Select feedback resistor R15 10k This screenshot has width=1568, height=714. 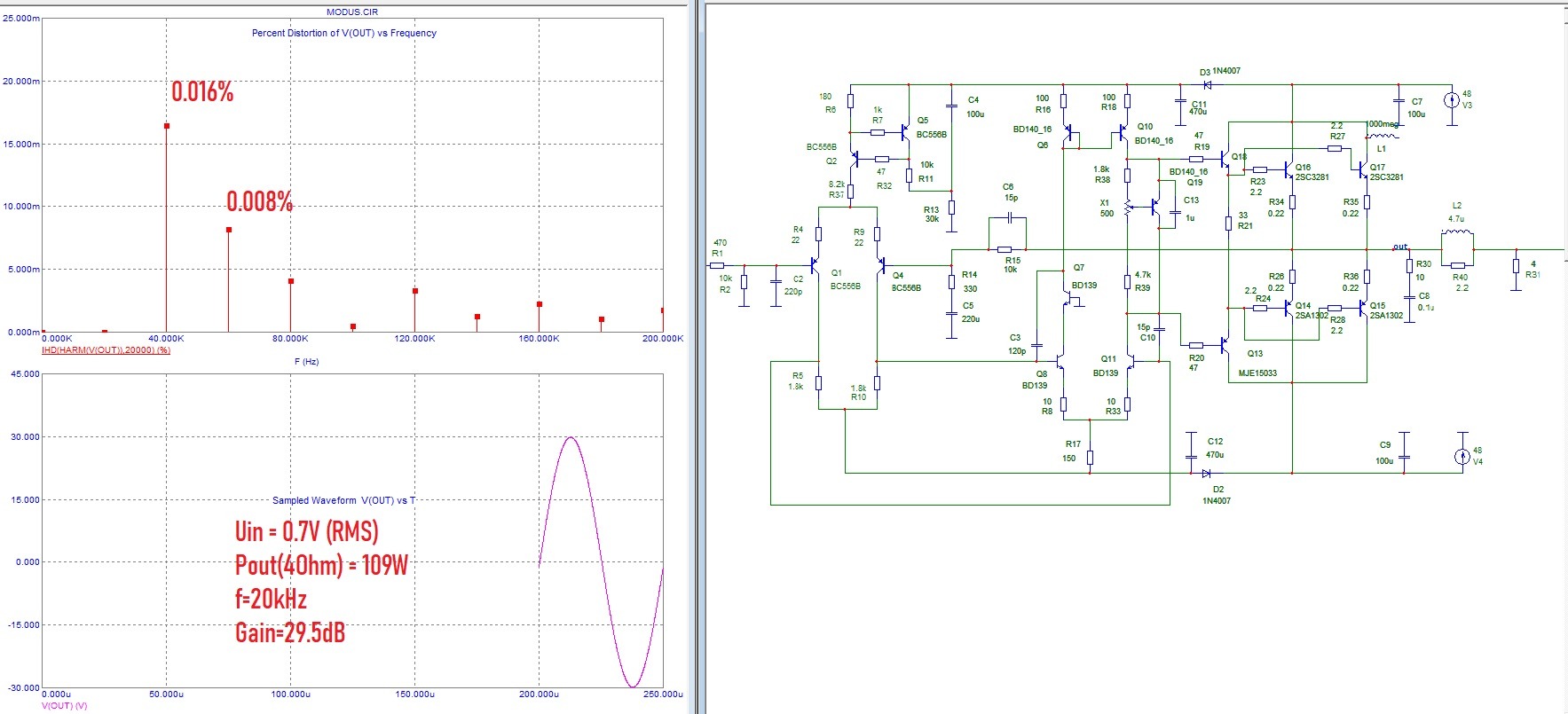coord(1005,249)
